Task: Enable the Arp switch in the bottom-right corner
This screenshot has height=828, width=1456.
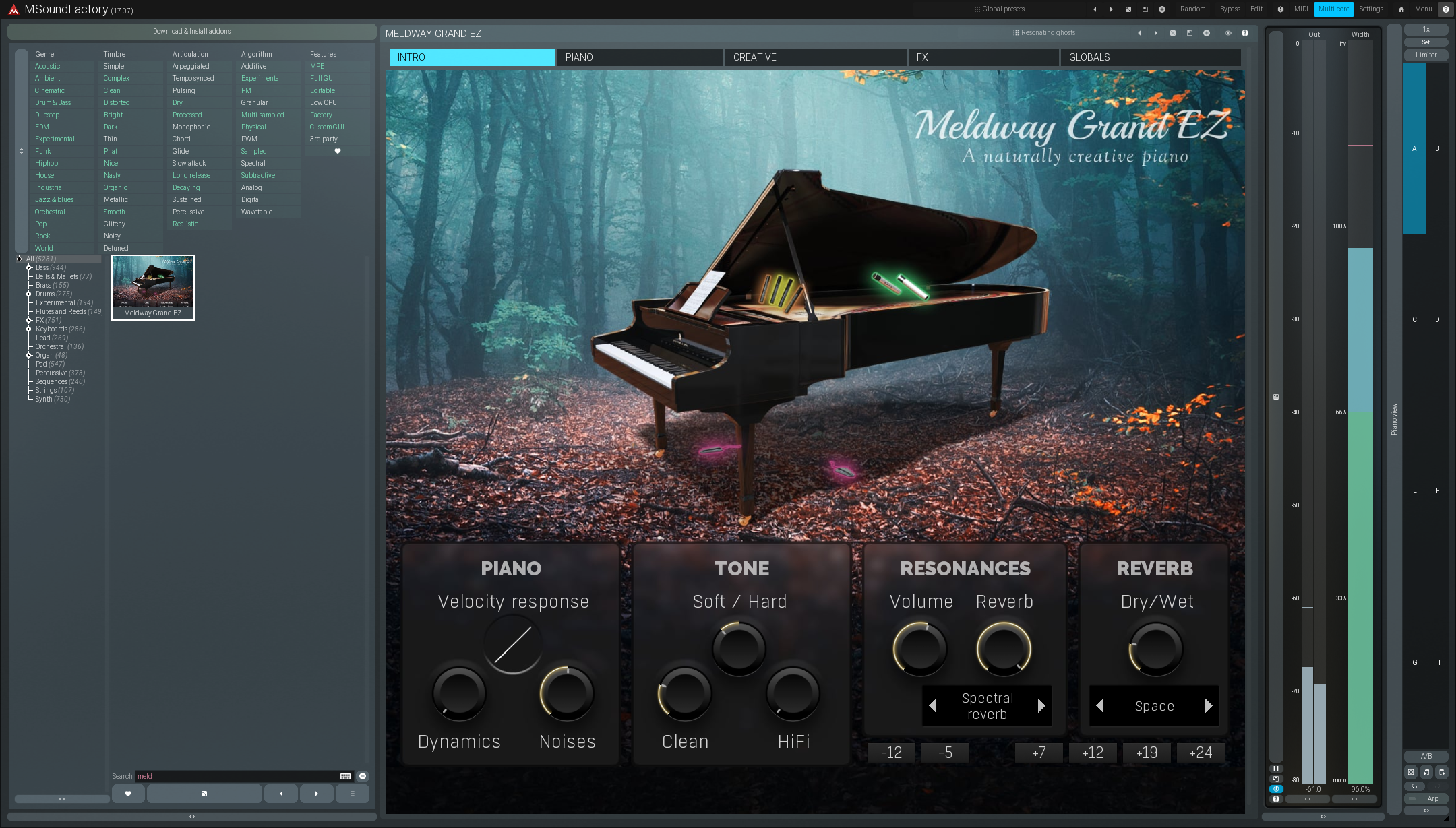Action: [x=1413, y=798]
